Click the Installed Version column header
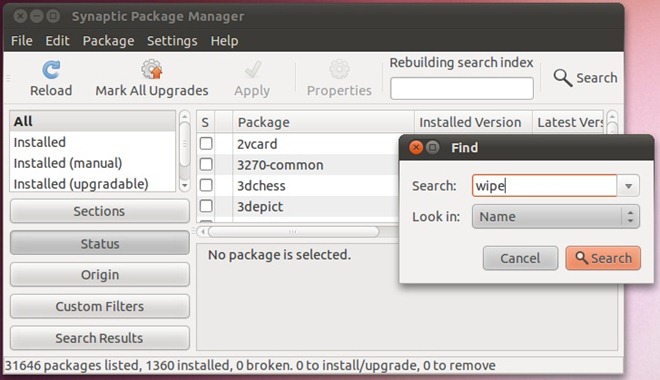Image resolution: width=660 pixels, height=380 pixels. (x=474, y=122)
